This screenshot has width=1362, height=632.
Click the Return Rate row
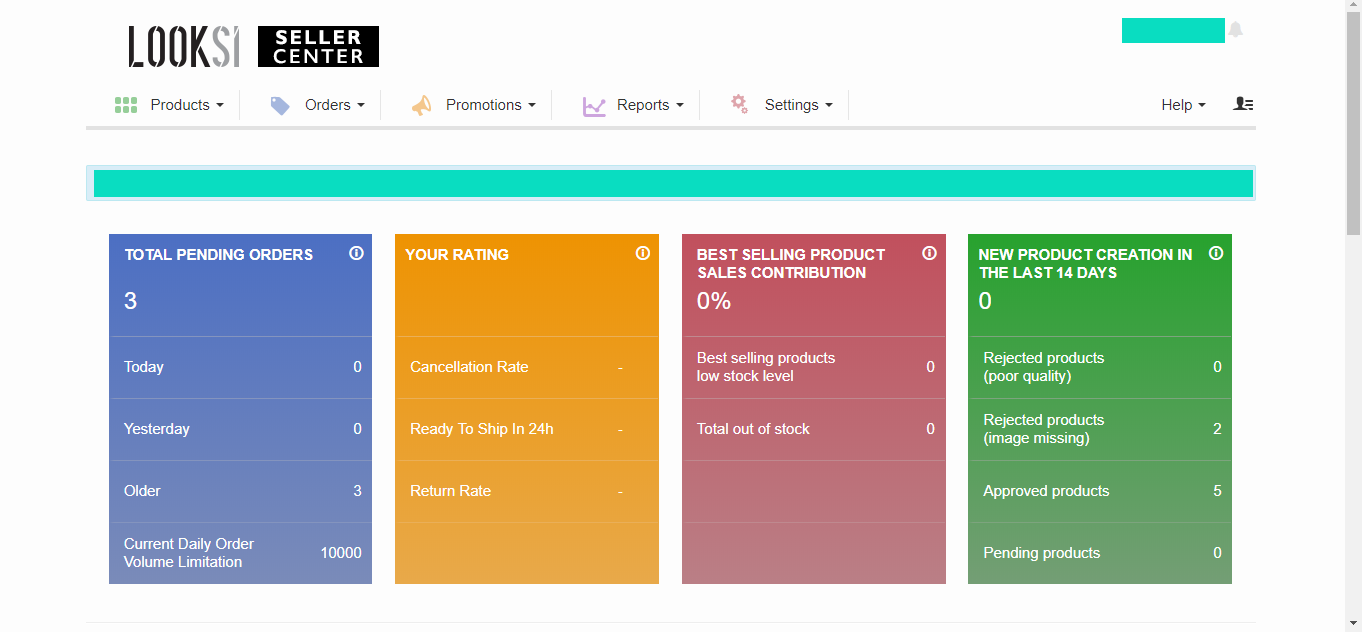[x=527, y=491]
